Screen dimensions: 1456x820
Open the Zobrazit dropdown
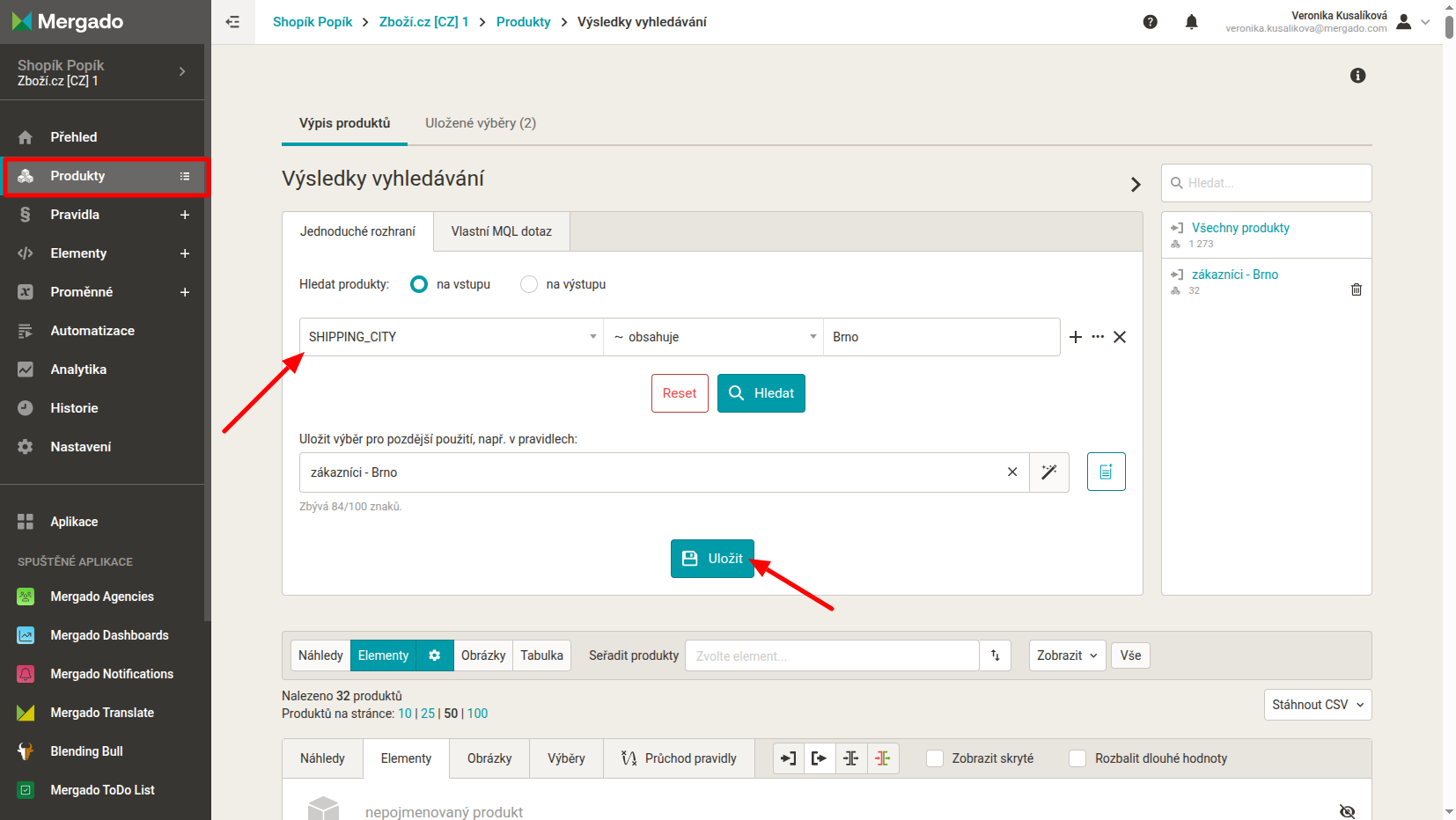tap(1067, 655)
